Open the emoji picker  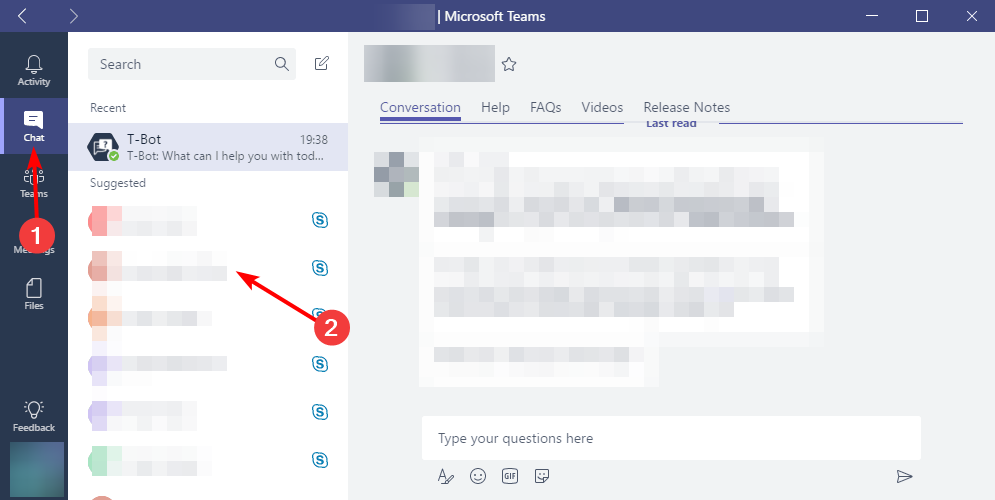(478, 476)
